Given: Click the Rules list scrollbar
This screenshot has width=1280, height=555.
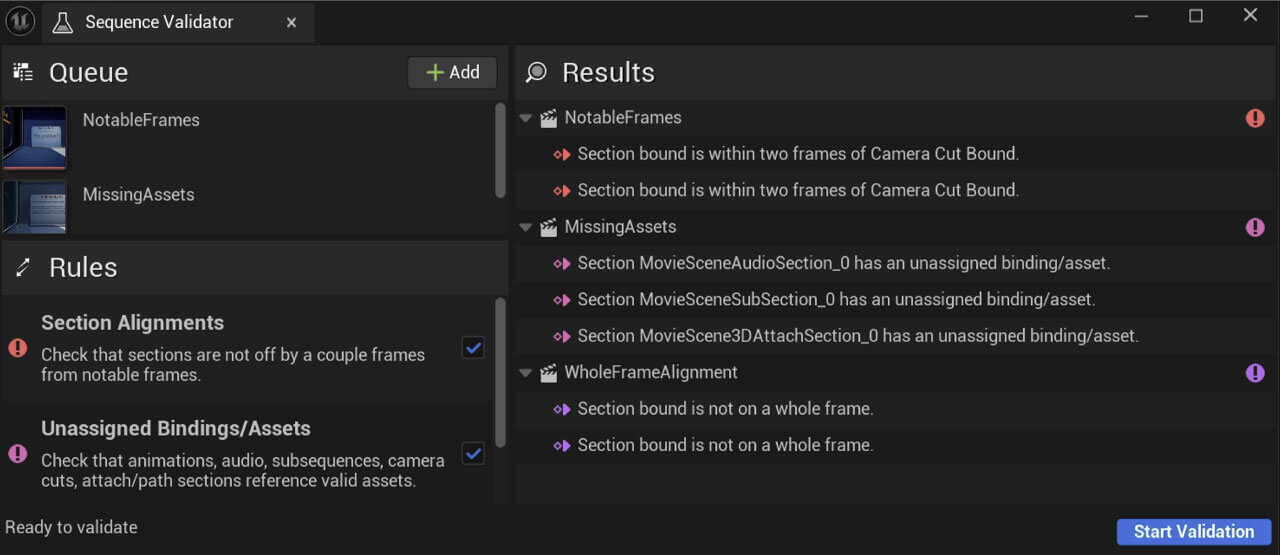Looking at the screenshot, I should click(x=501, y=372).
